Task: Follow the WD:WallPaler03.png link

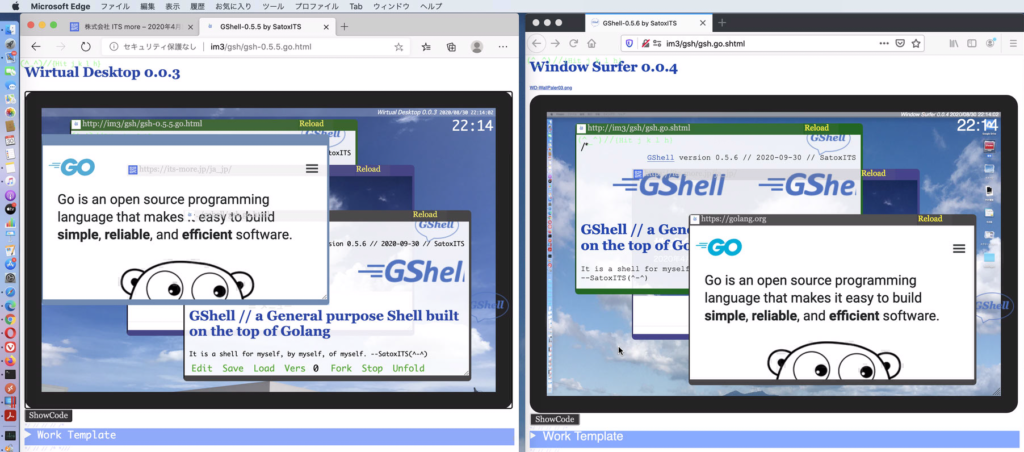Action: [x=551, y=88]
